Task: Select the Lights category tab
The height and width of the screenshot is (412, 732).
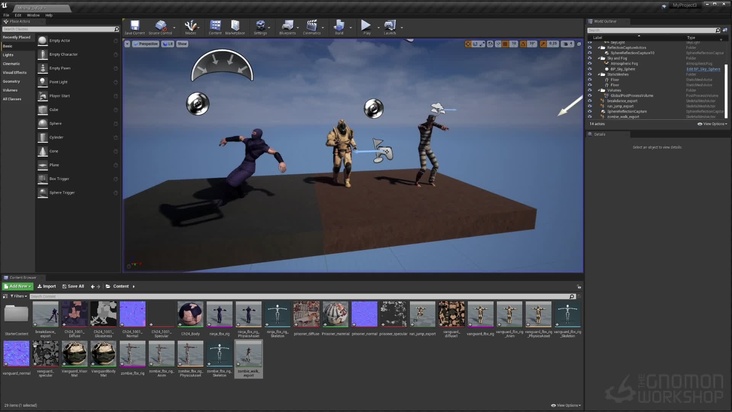Action: (x=8, y=55)
